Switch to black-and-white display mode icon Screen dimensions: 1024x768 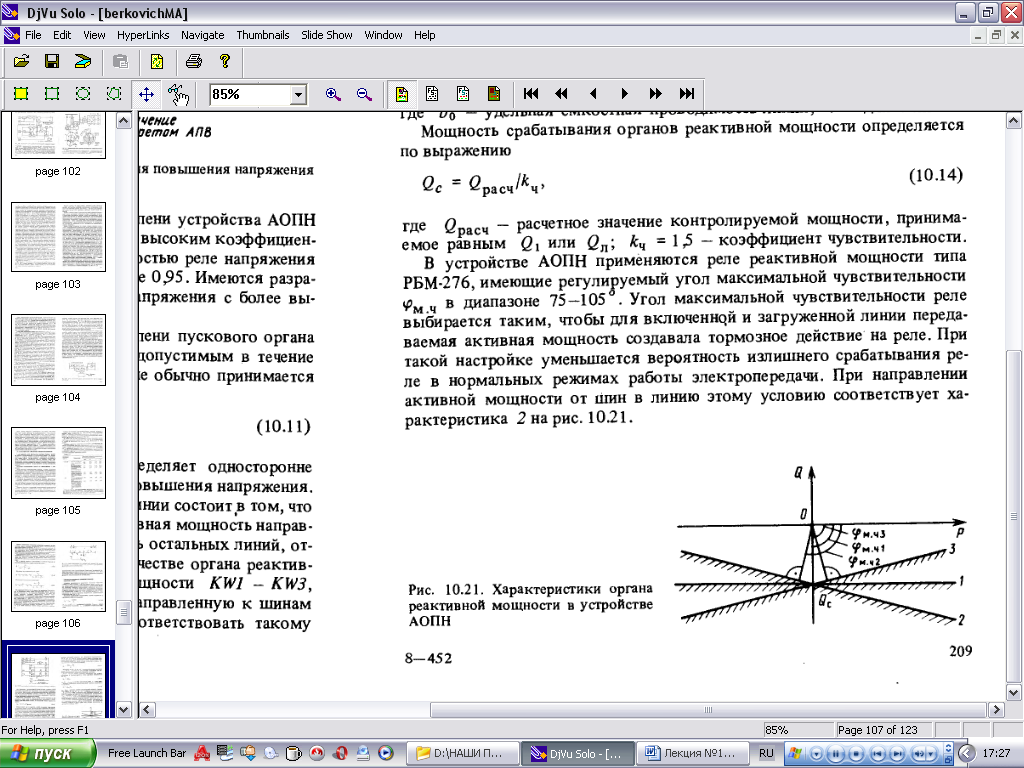432,94
